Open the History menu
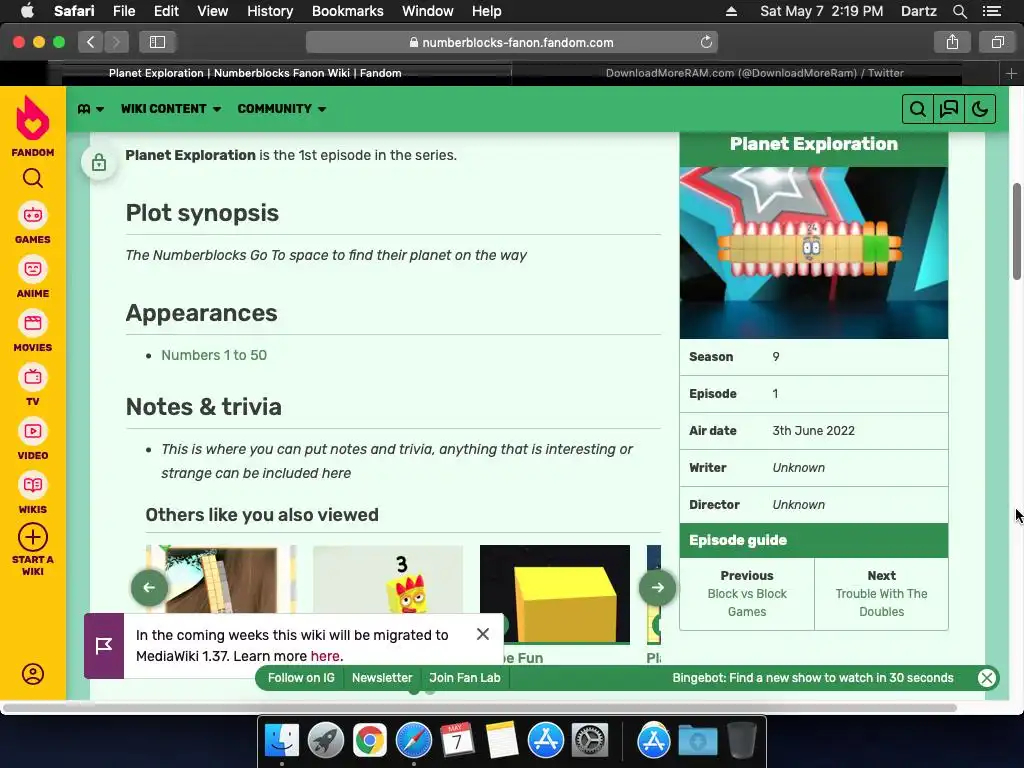 (x=270, y=11)
